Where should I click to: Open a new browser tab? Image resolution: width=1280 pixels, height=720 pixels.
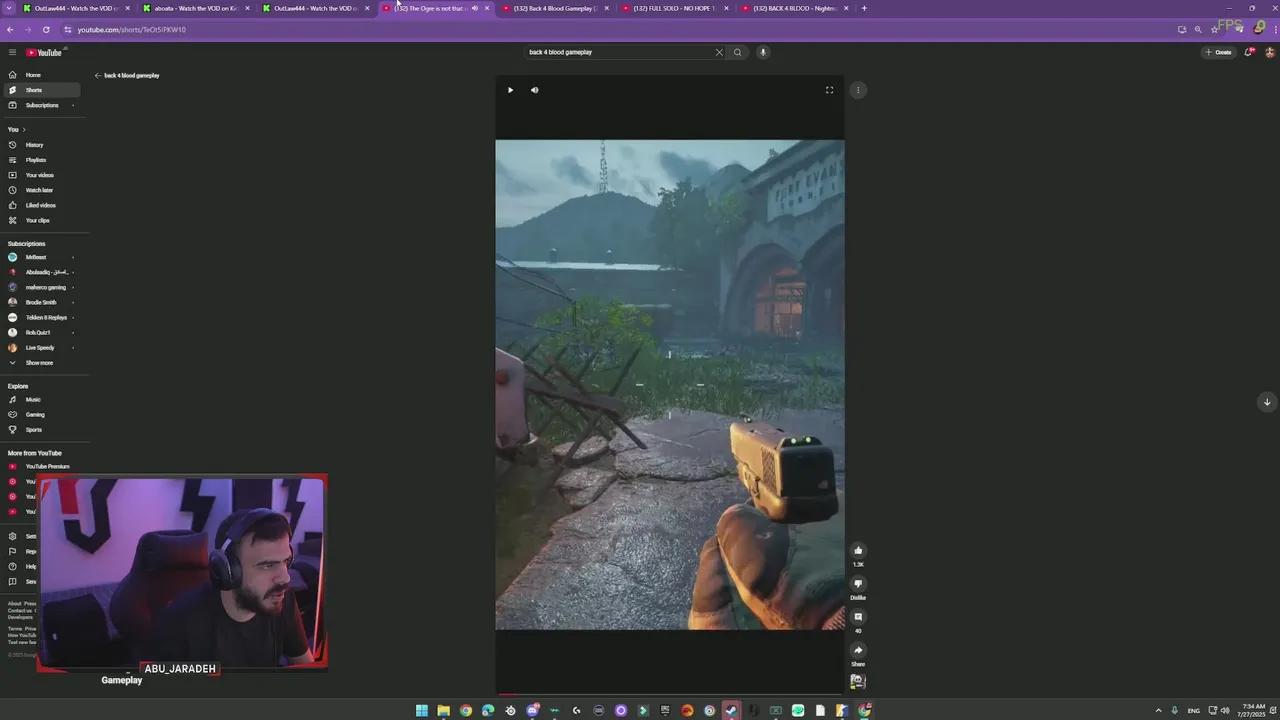coord(864,8)
